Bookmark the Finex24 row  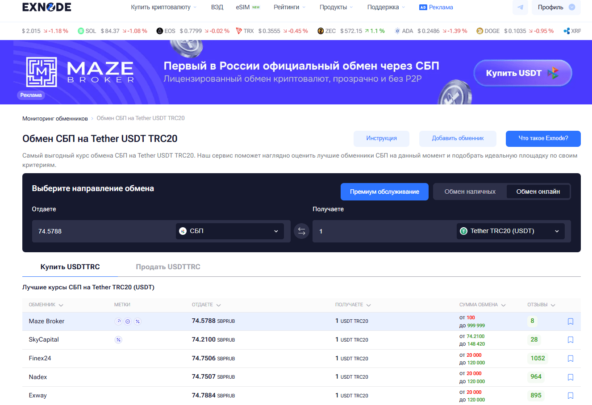(x=570, y=358)
